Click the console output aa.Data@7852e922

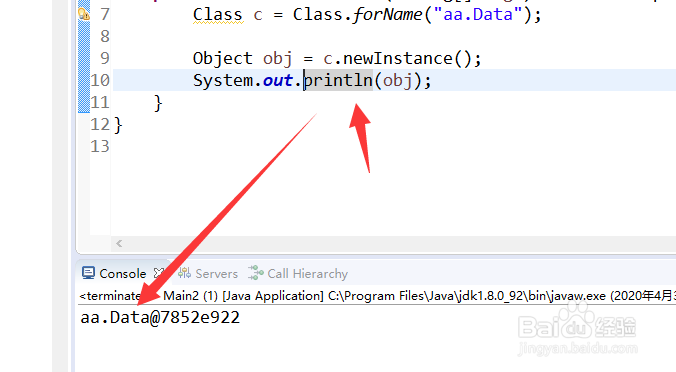coord(160,318)
